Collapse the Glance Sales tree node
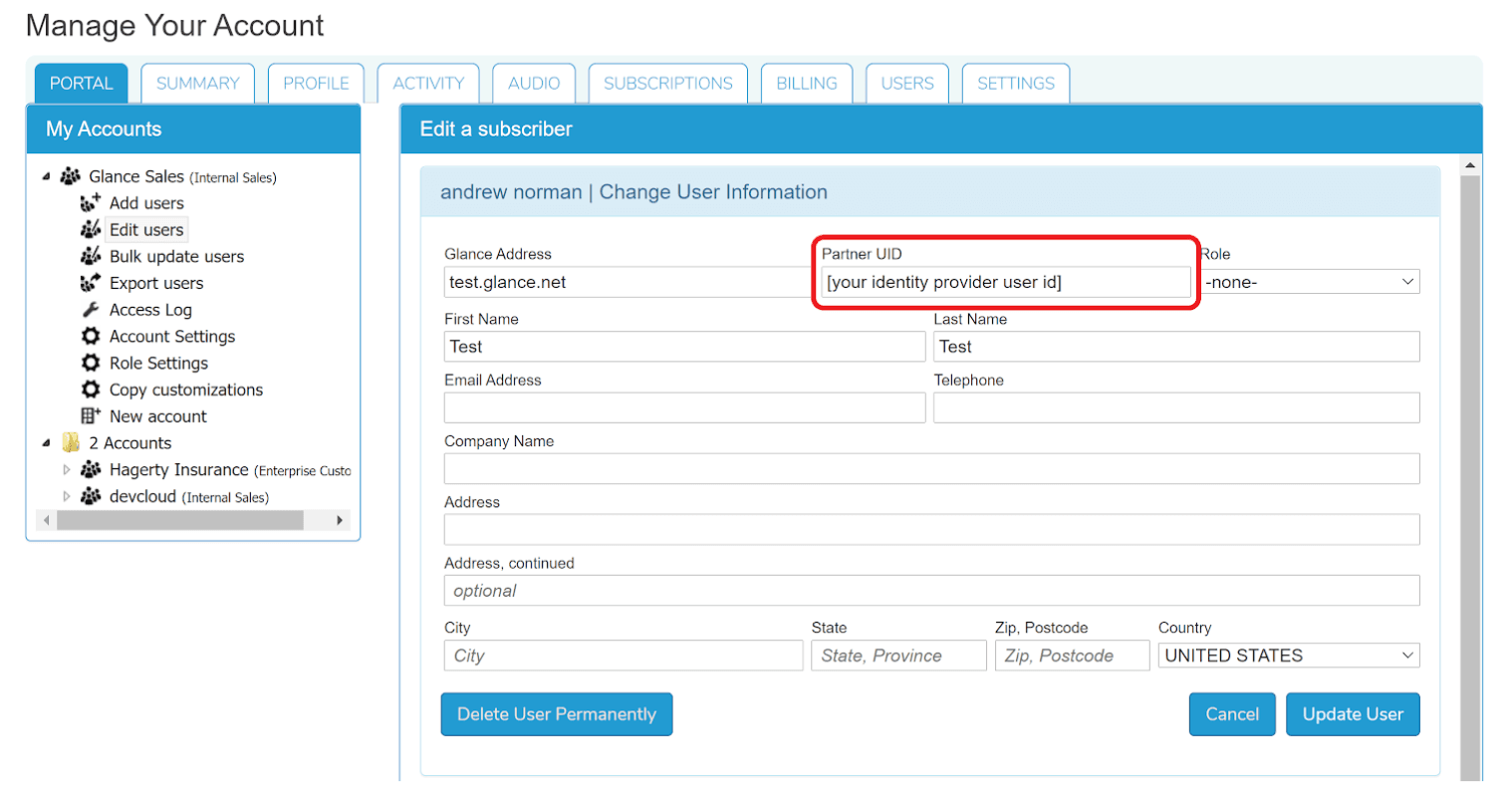 pos(47,177)
